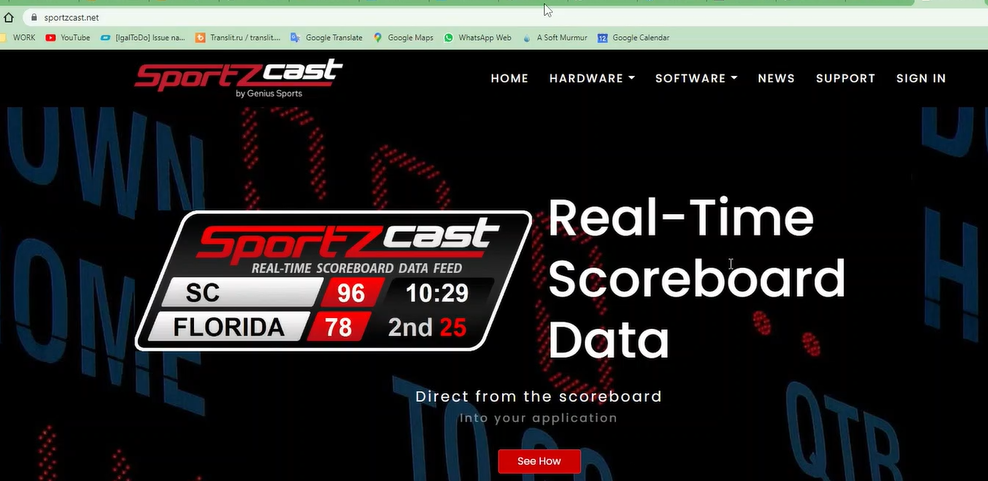
Task: Expand the SOFTWARE dropdown menu
Action: click(x=696, y=78)
